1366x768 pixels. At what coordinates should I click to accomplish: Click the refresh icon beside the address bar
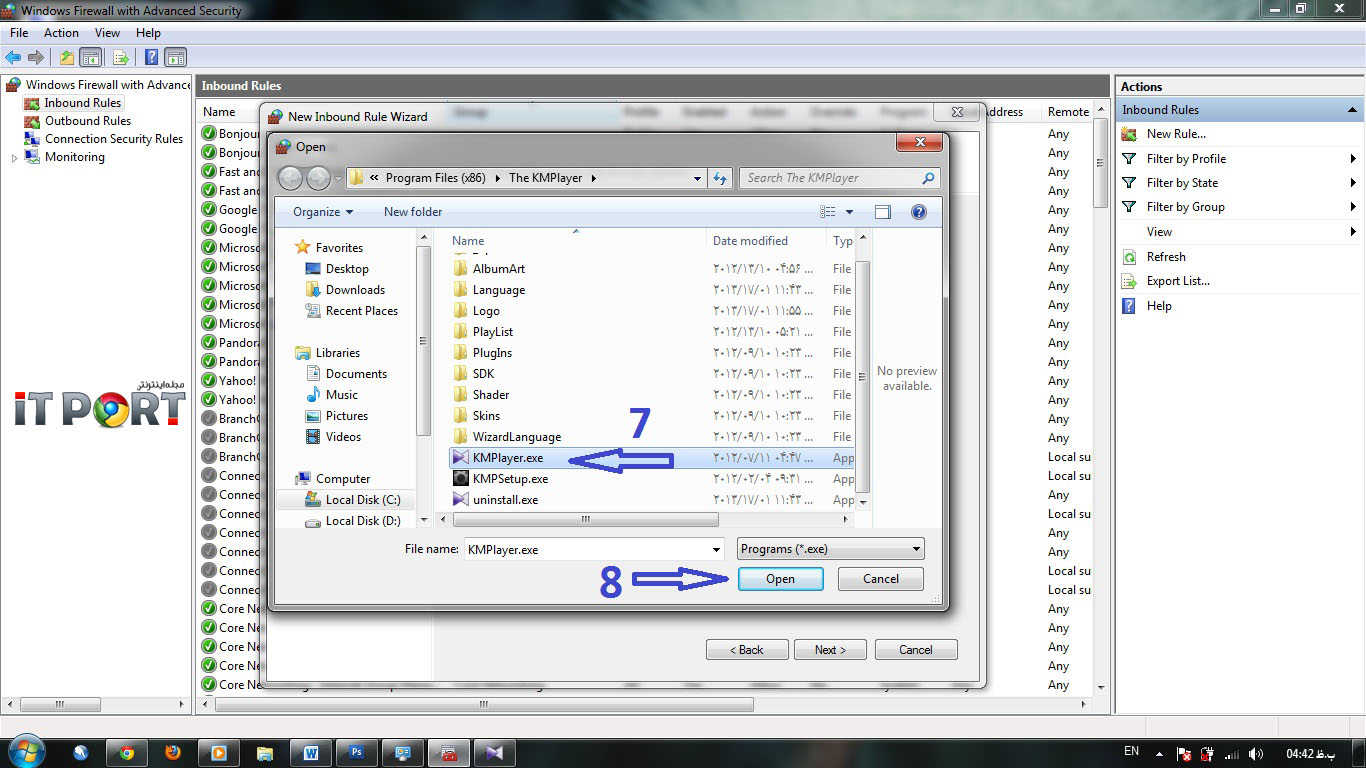coord(720,178)
